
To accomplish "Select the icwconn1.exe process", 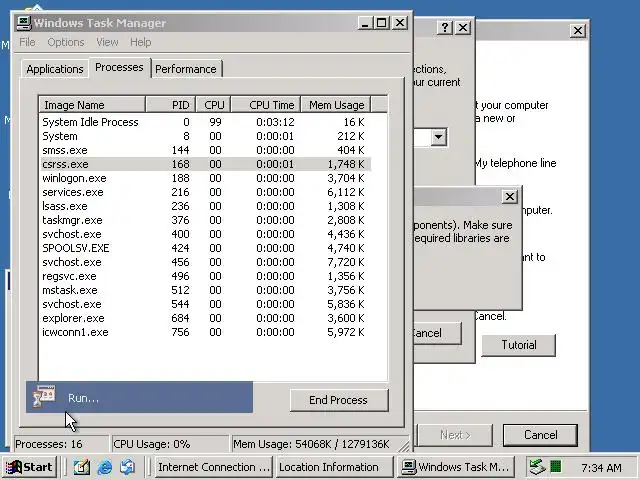I will pos(206,332).
